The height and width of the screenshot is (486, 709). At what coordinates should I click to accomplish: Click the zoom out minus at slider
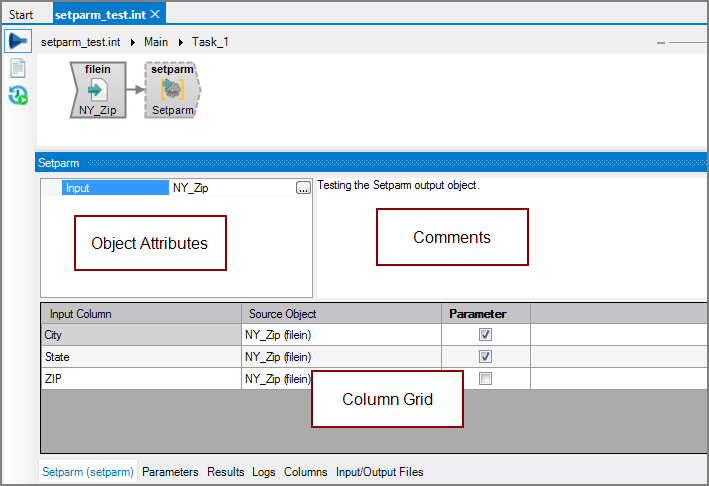pos(660,43)
